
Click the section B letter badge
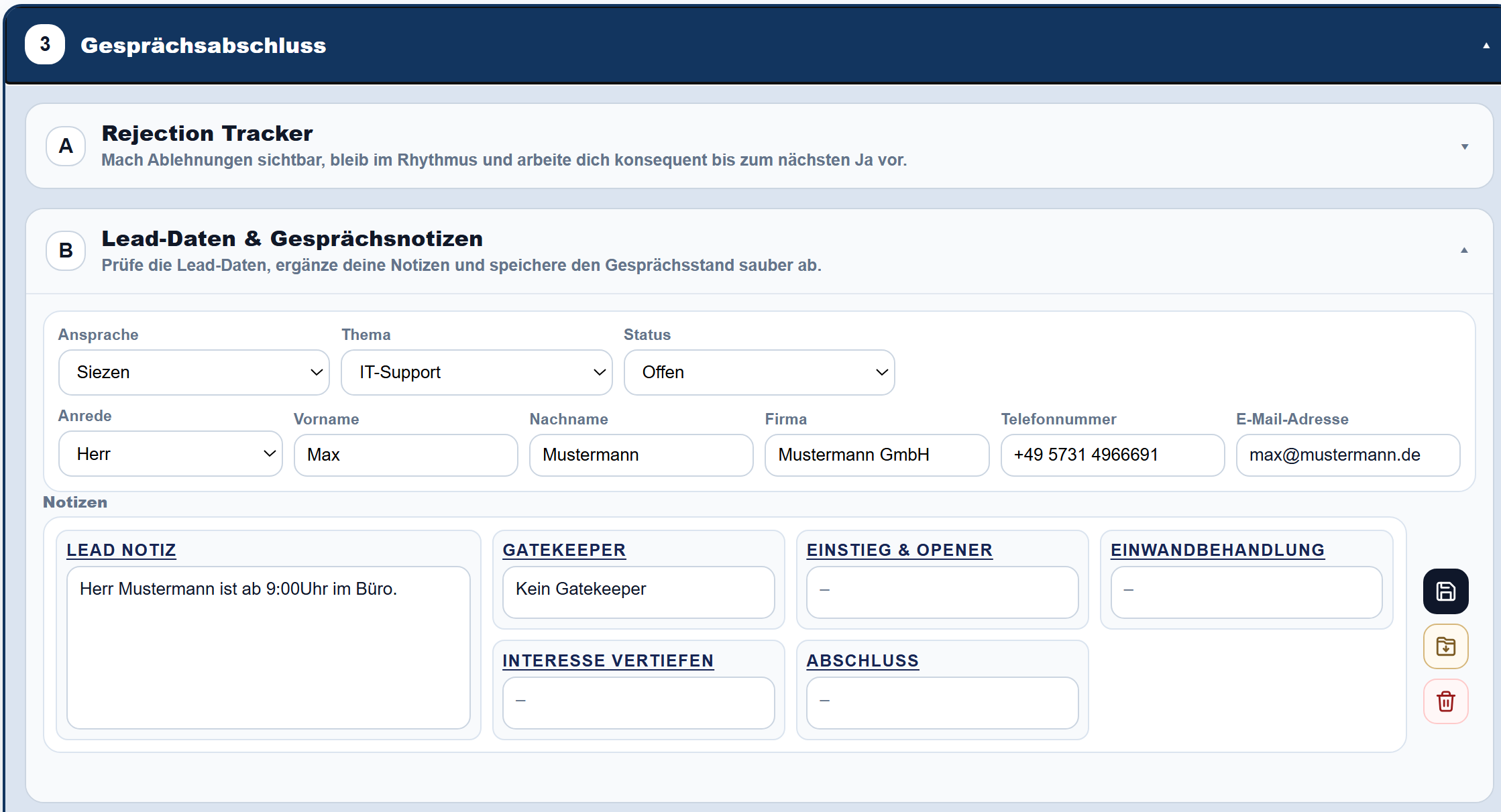[x=66, y=251]
